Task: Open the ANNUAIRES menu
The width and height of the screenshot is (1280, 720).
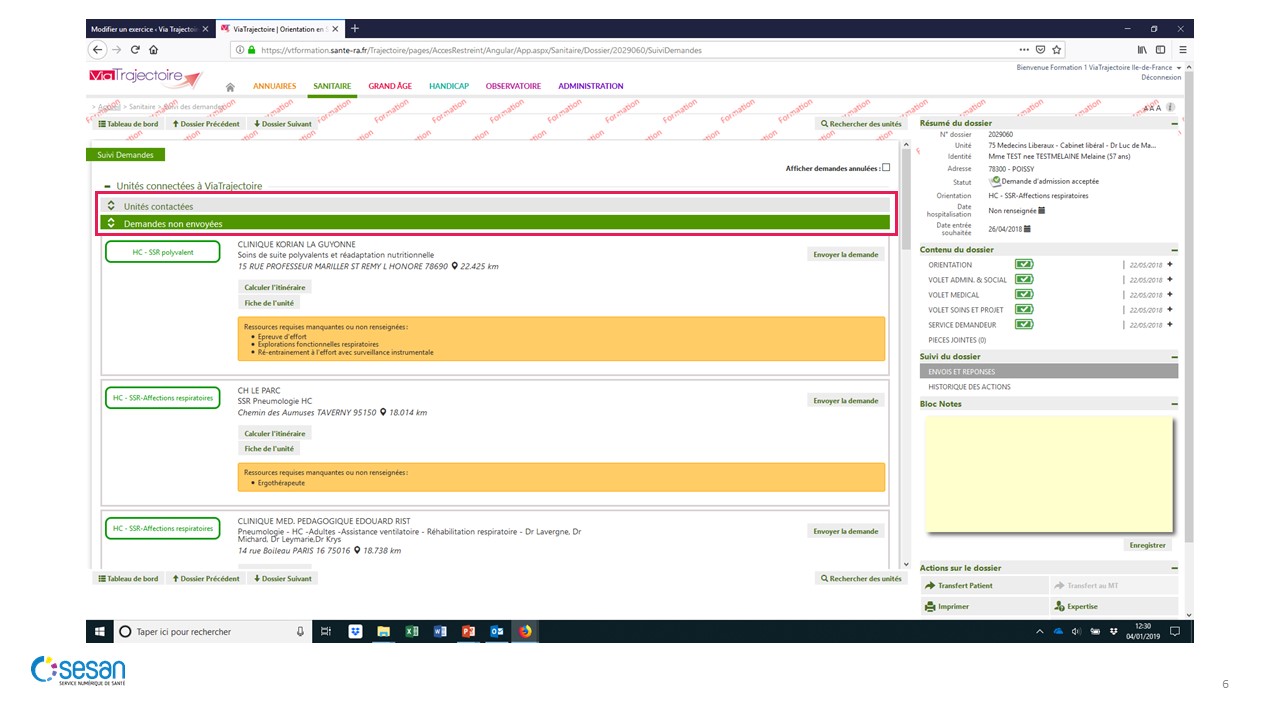Action: (x=274, y=86)
